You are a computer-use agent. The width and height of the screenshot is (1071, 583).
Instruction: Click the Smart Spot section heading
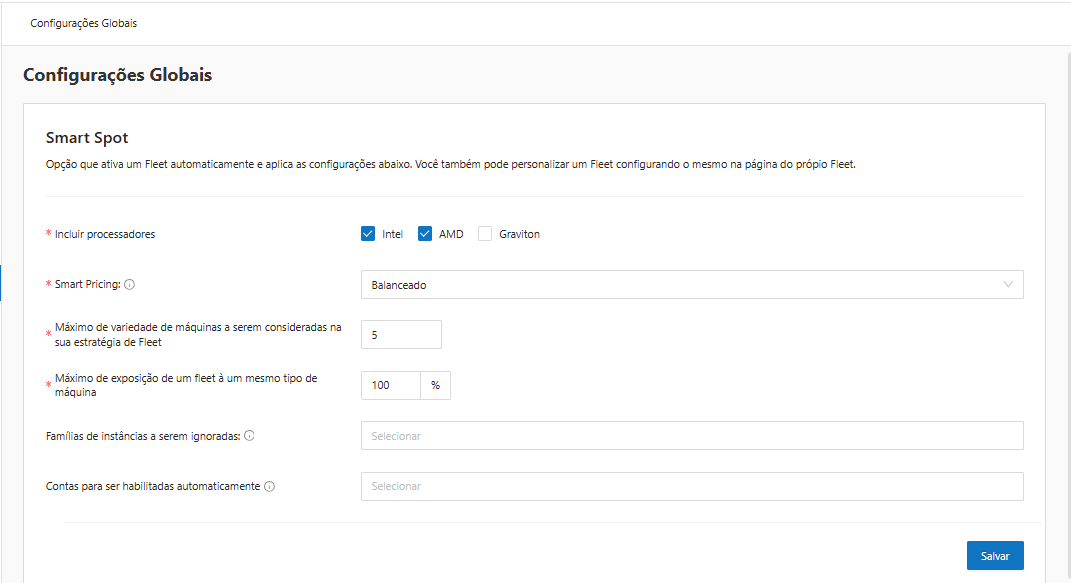[x=87, y=138]
